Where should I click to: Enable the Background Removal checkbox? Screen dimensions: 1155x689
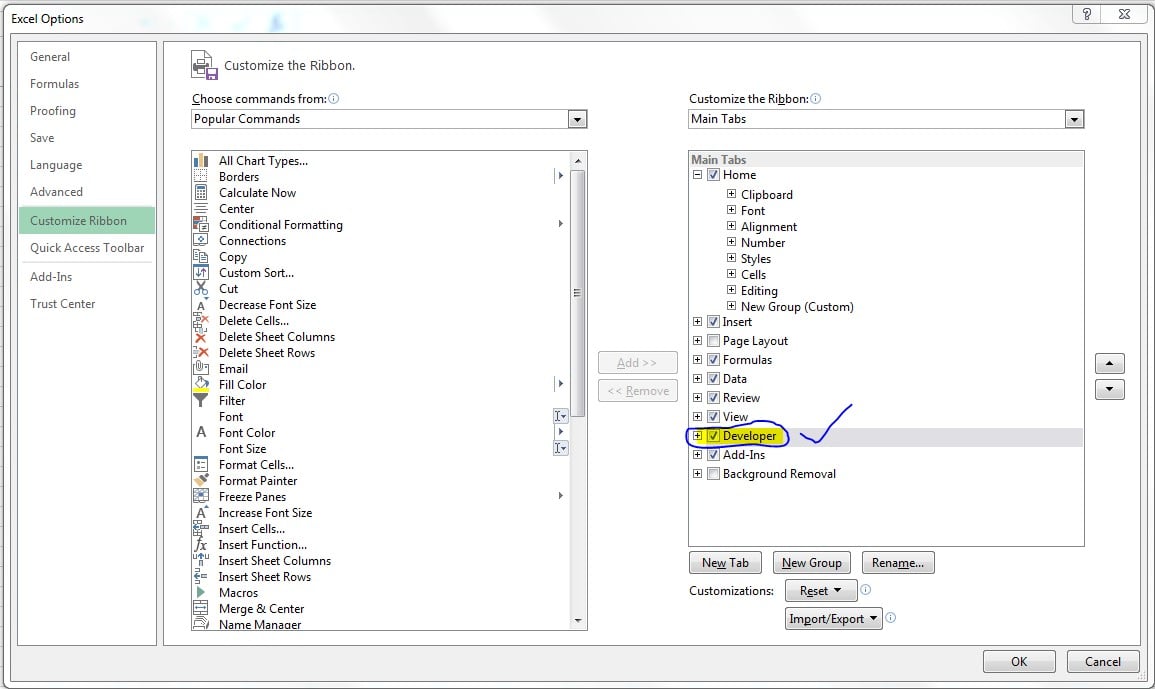pyautogui.click(x=713, y=474)
